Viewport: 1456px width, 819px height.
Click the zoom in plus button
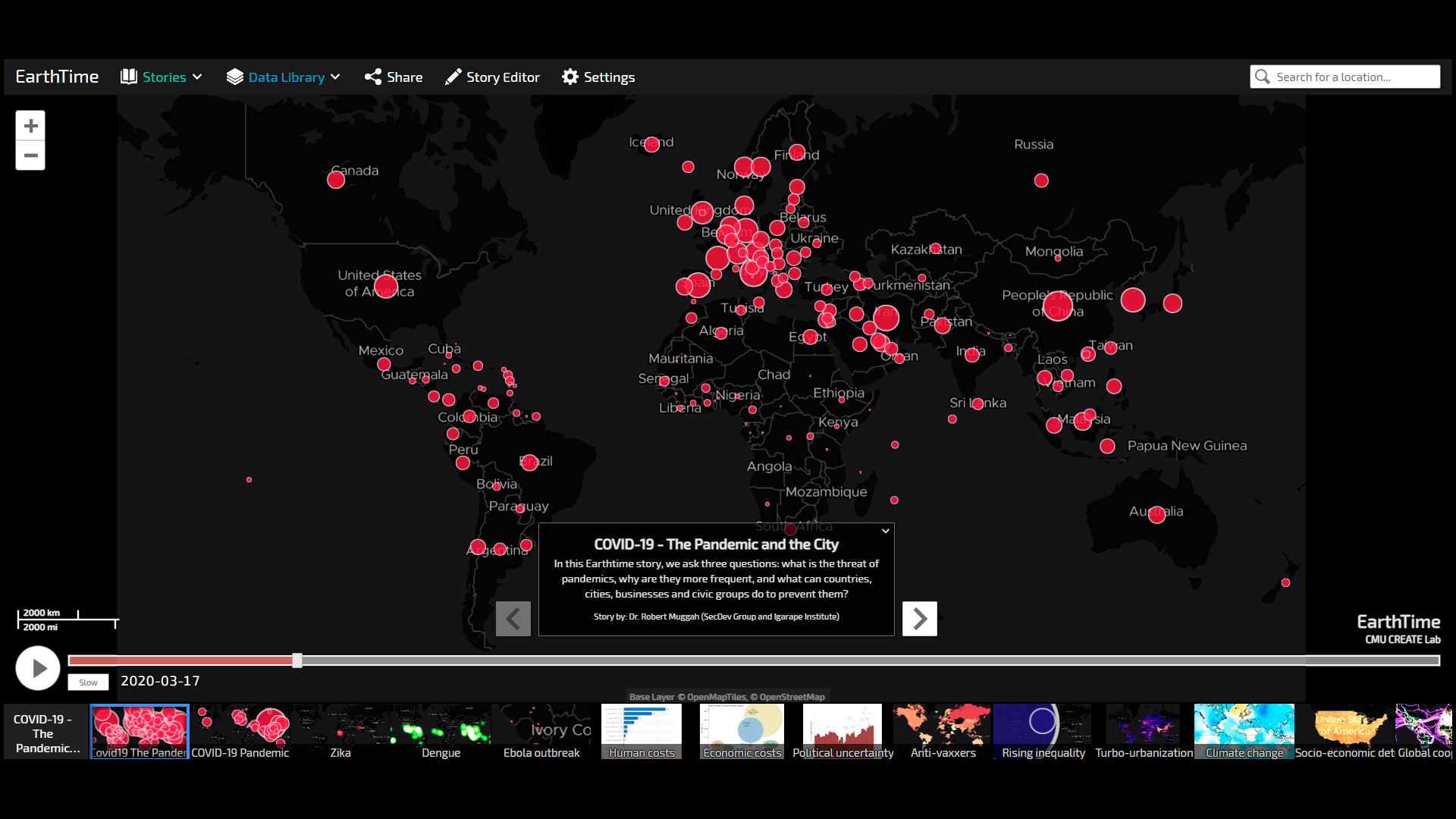click(x=30, y=126)
